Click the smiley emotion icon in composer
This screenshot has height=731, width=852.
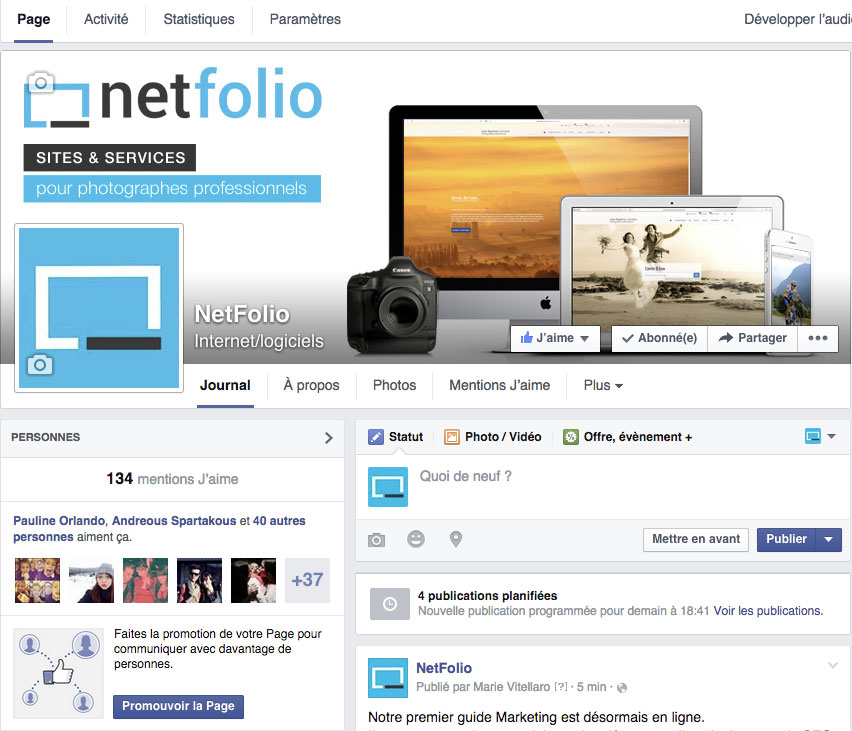click(416, 539)
